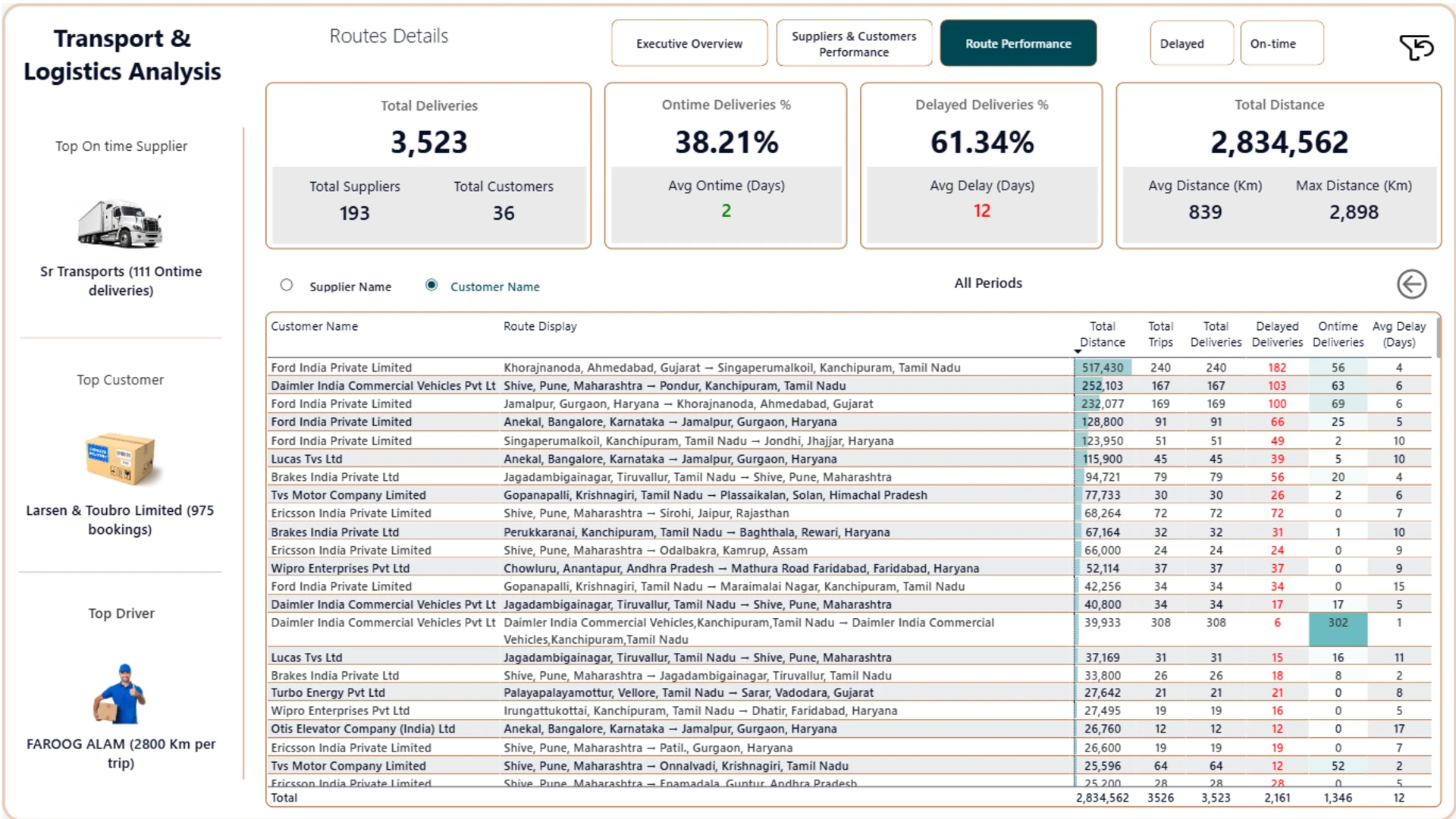
Task: Click Sr Transports (111 Ontime deliveries) text
Action: [x=121, y=281]
